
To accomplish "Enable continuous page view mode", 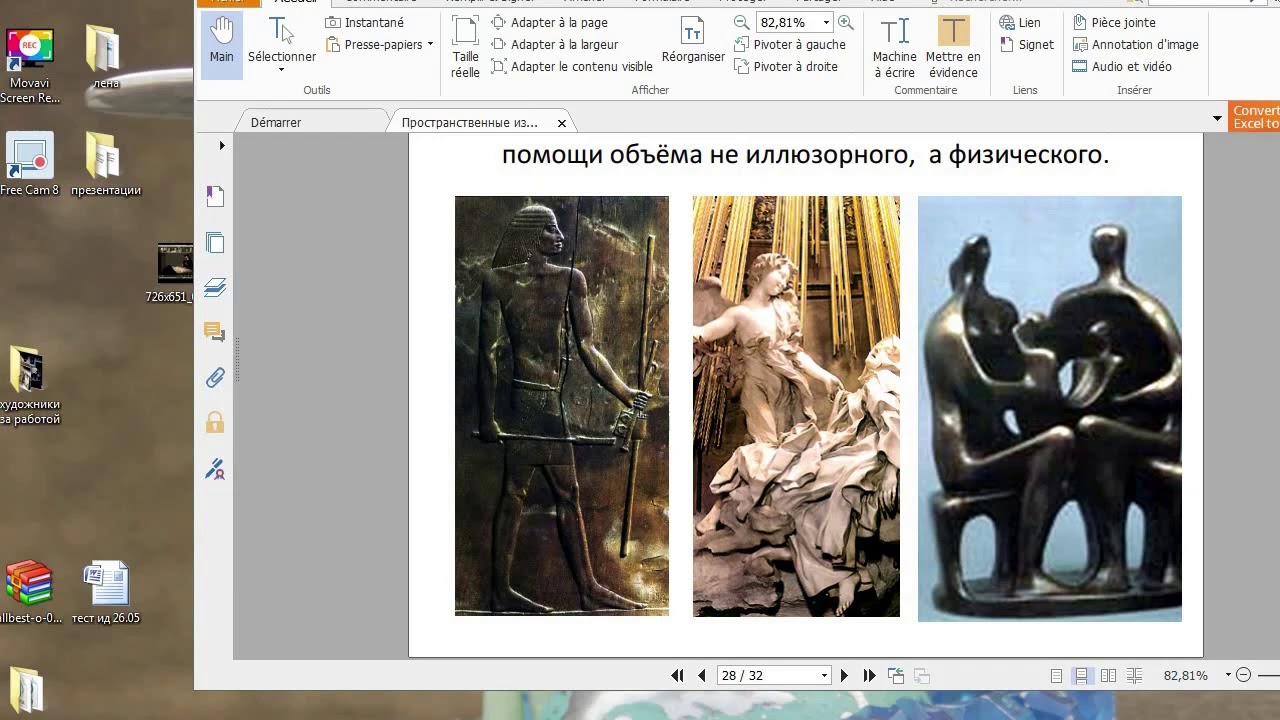I will 1081,676.
